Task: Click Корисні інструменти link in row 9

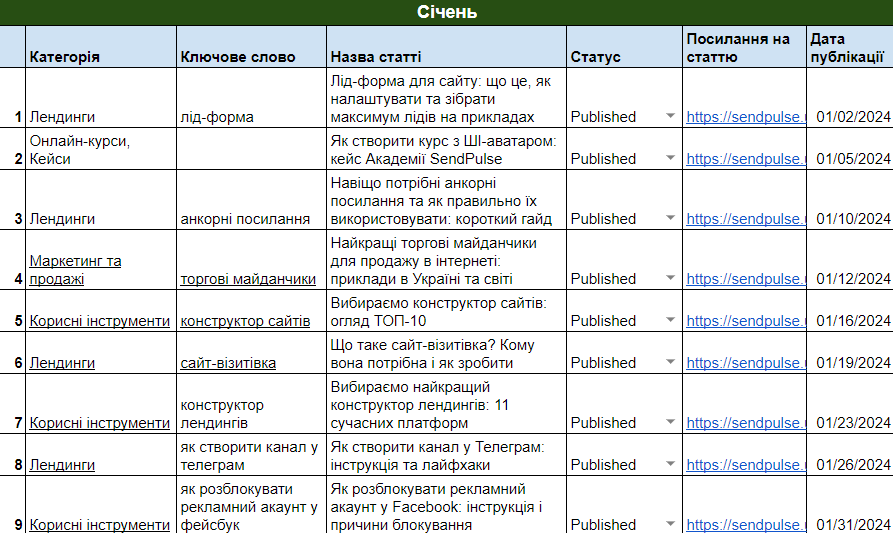Action: click(100, 525)
